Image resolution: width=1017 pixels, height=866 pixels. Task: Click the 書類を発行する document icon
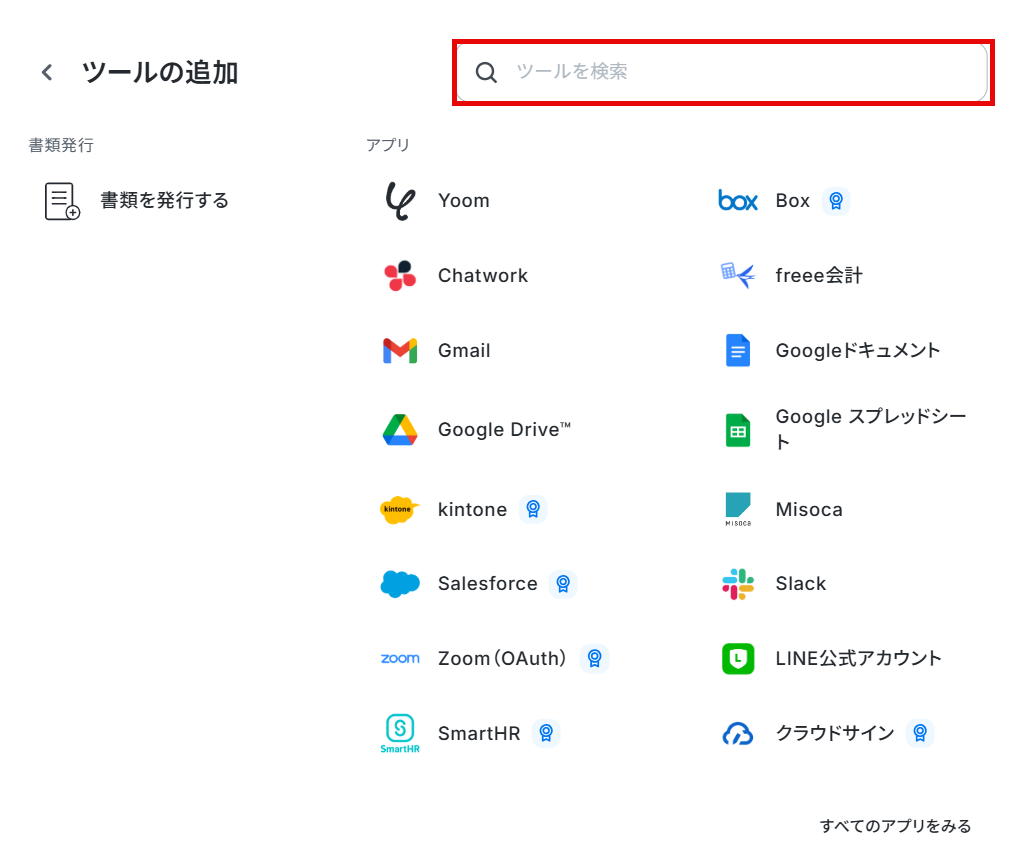pyautogui.click(x=62, y=201)
